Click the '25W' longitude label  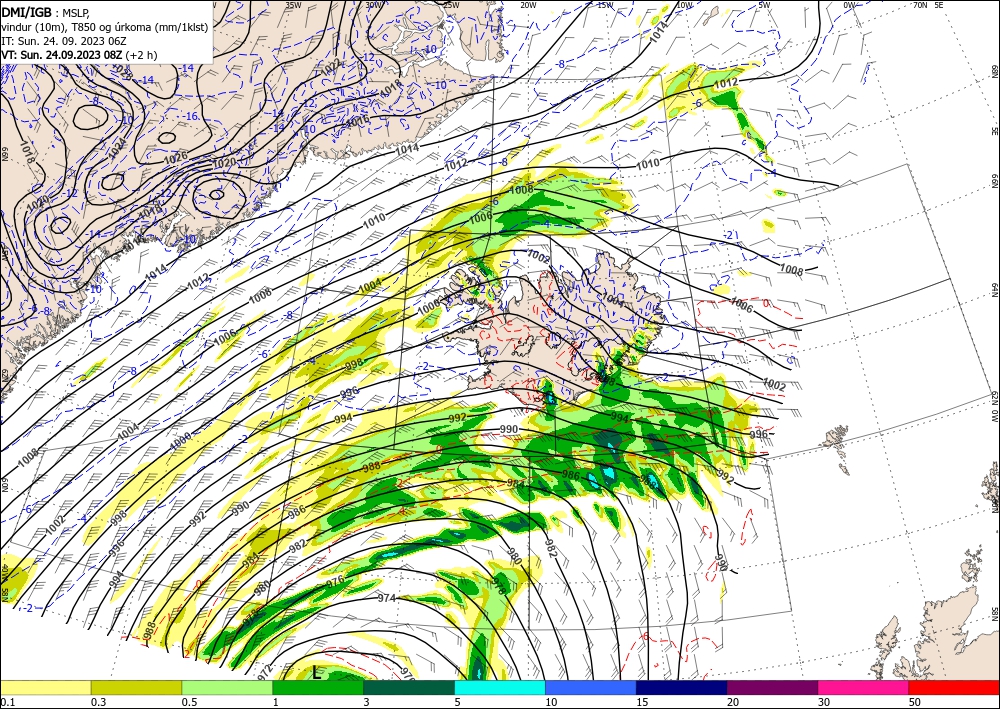pos(451,5)
